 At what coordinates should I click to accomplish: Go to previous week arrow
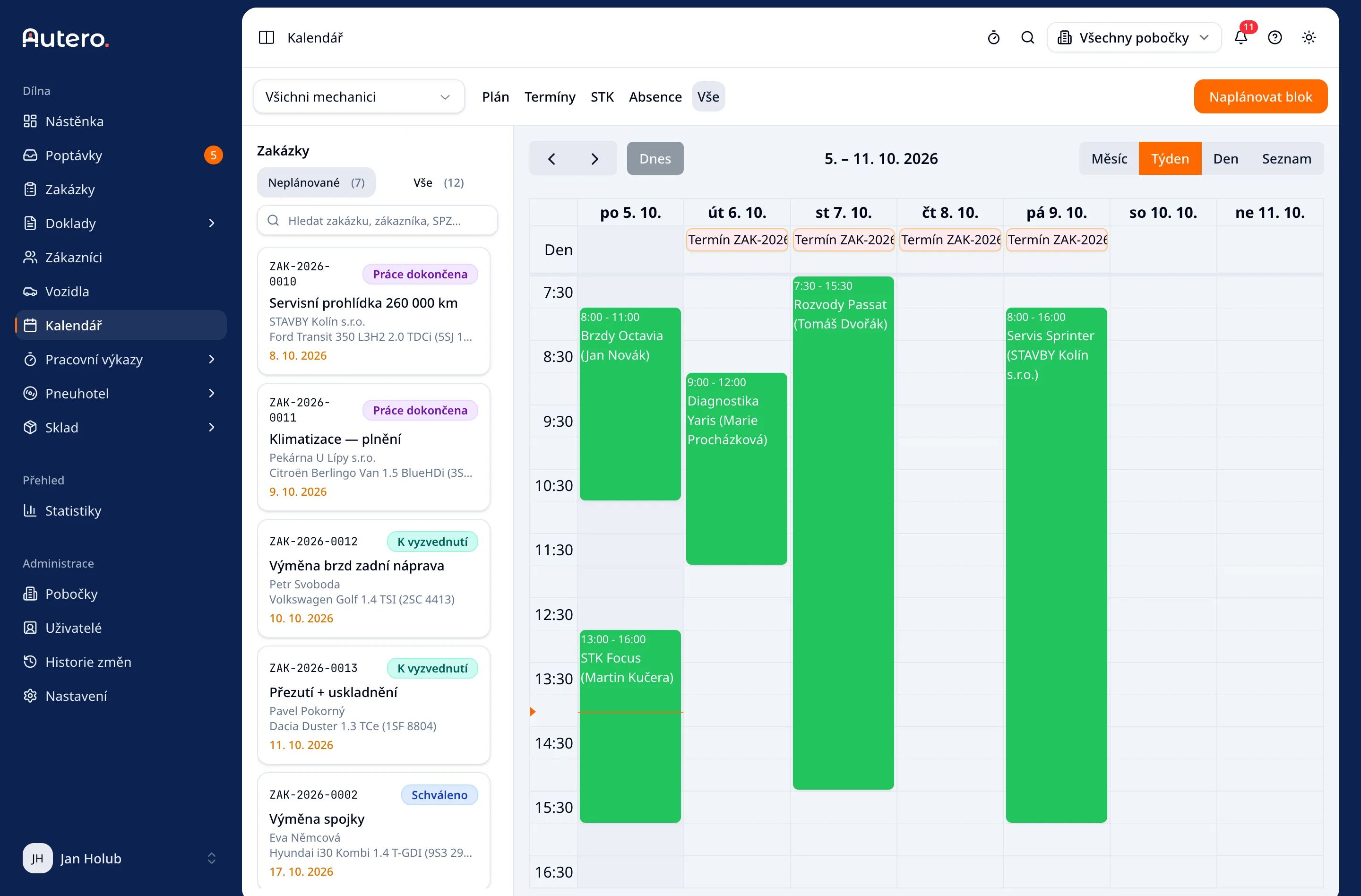click(x=551, y=158)
